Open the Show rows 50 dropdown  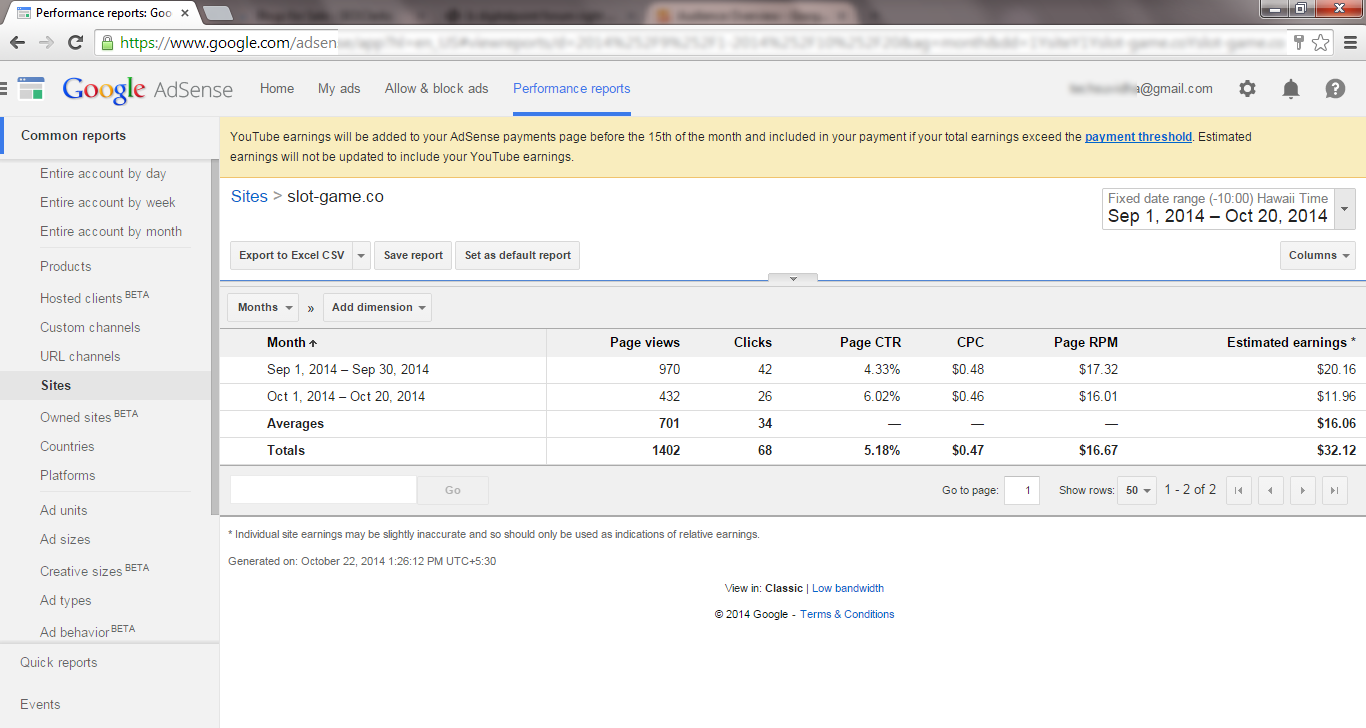[x=1137, y=490]
